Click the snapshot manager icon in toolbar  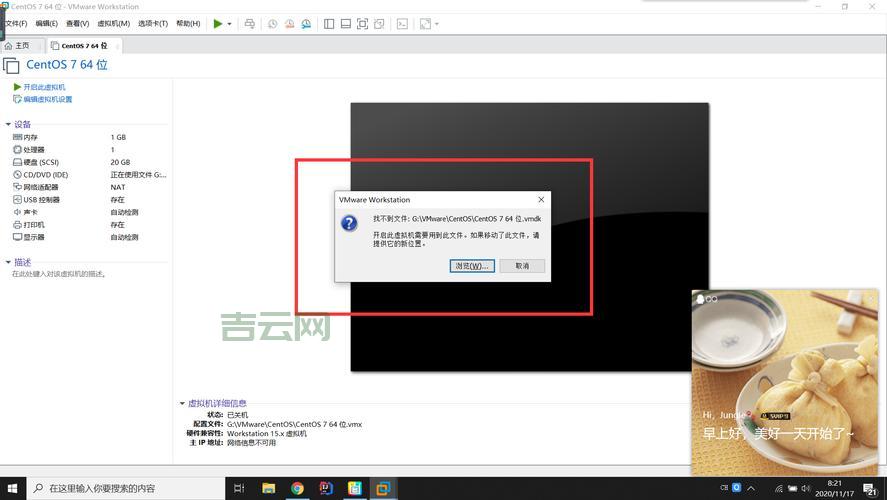[305, 24]
